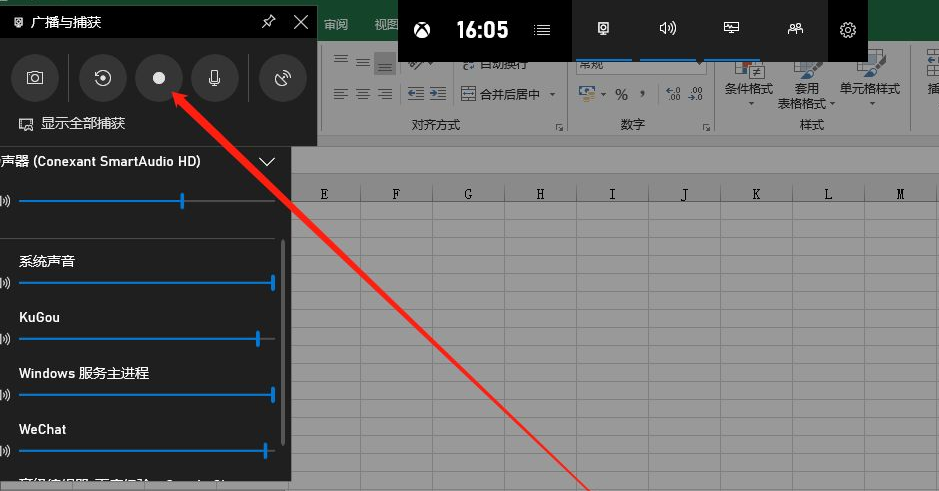
Task: Toggle the Capture widget in the bar
Action: tap(604, 29)
